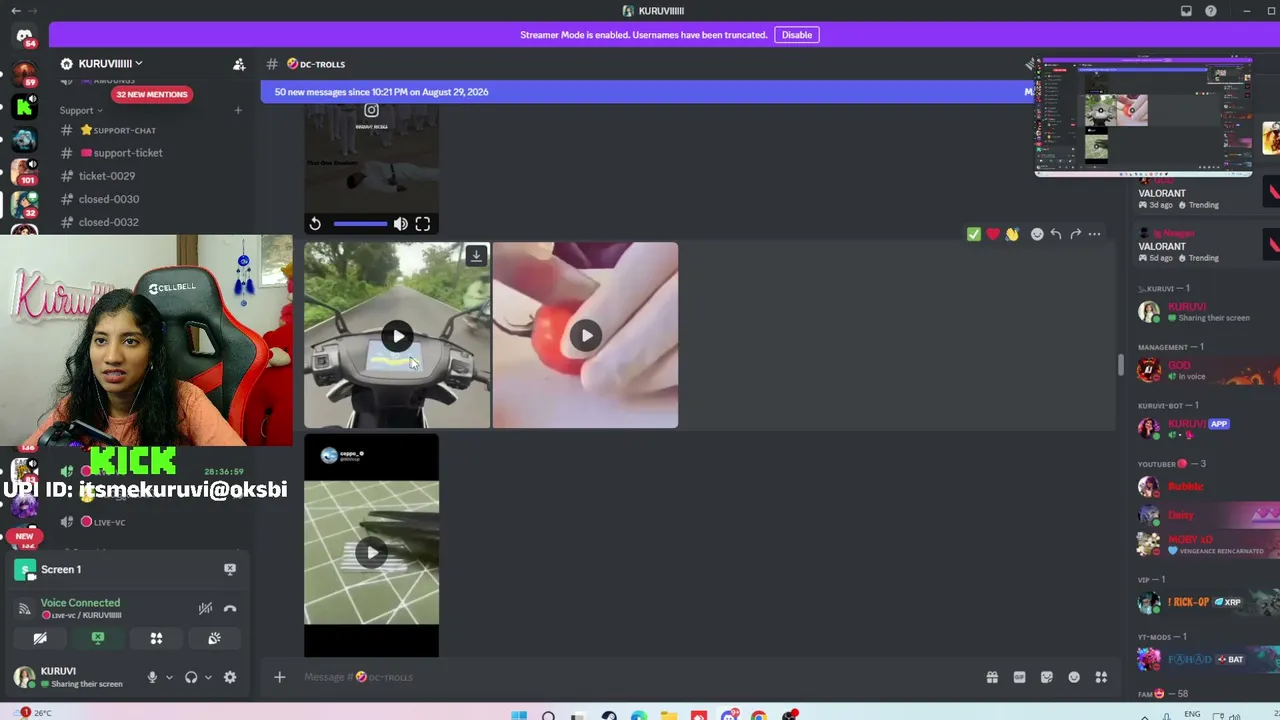This screenshot has width=1280, height=720.
Task: Open the add reaction emoji picker
Action: pyautogui.click(x=1037, y=234)
